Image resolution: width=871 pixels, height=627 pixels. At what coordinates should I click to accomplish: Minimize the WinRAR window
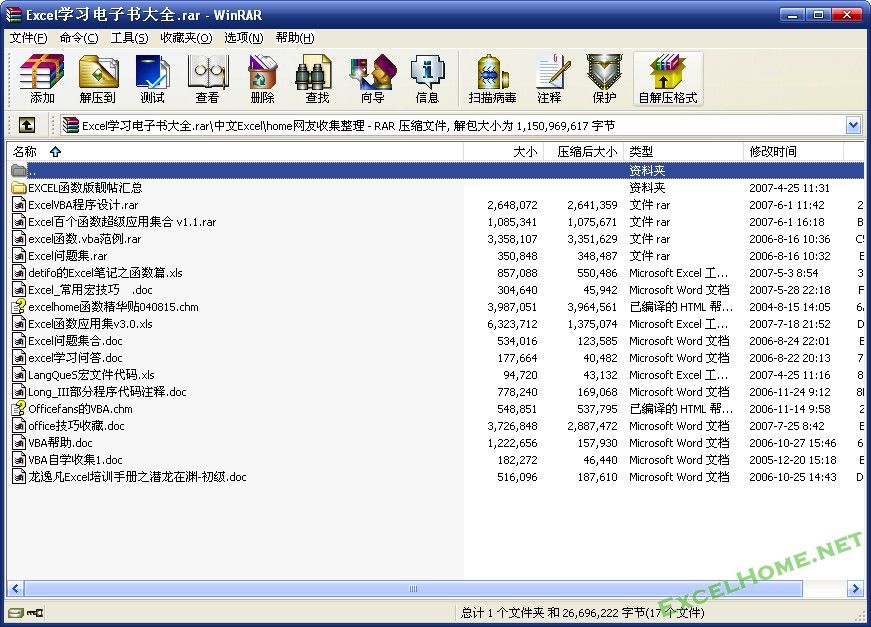pyautogui.click(x=792, y=15)
